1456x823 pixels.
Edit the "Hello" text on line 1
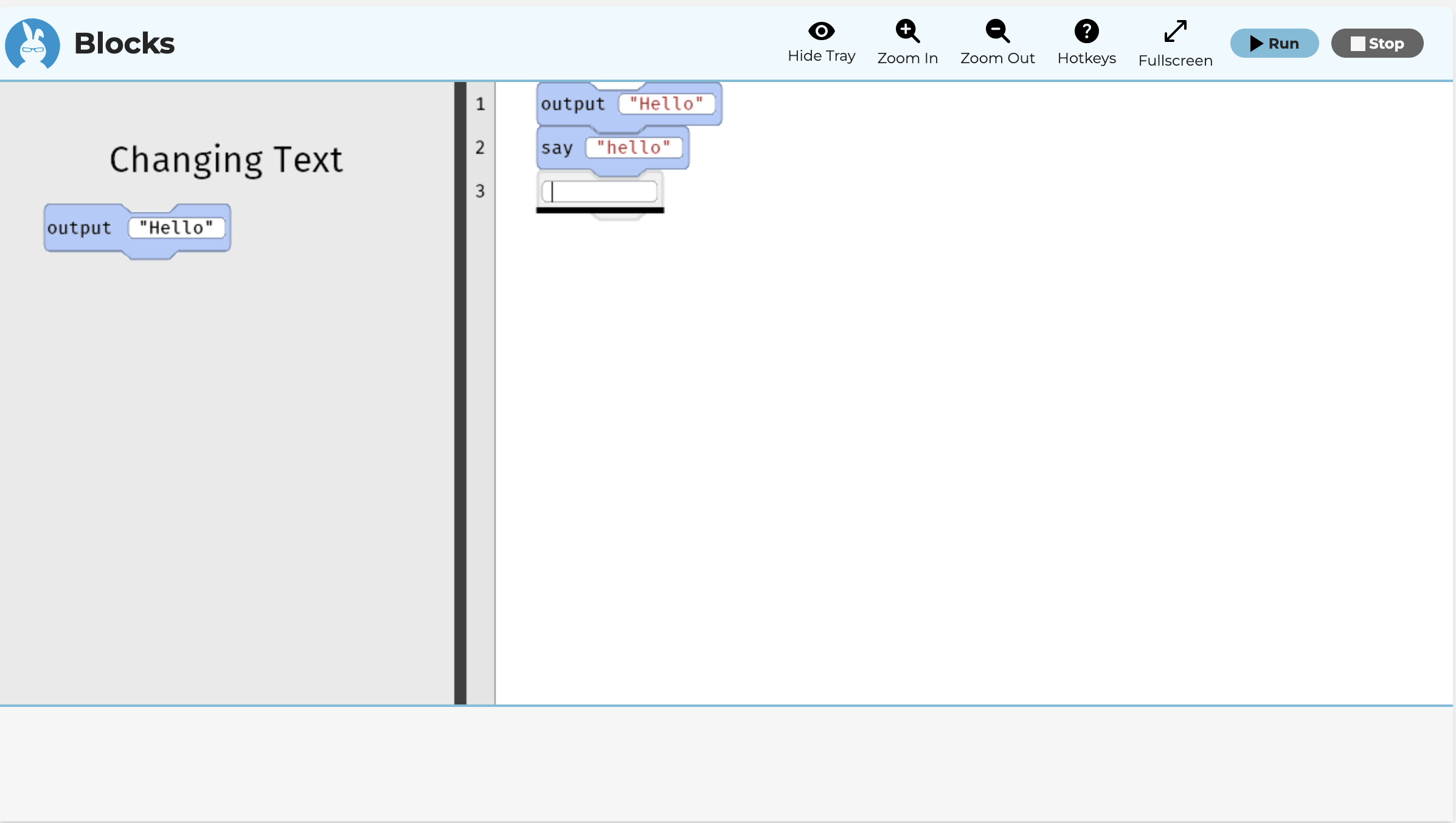(x=667, y=104)
